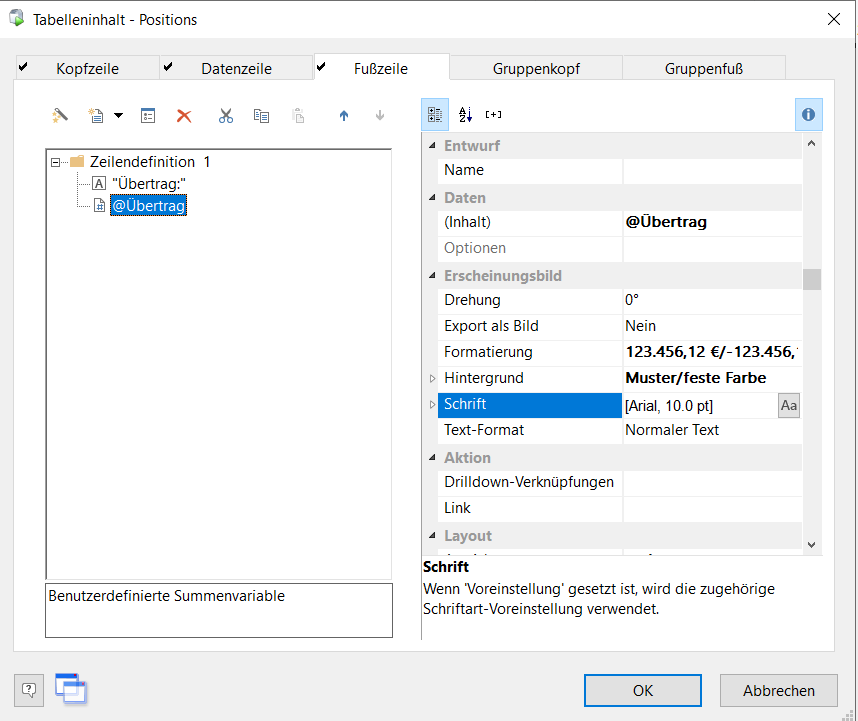858x721 pixels.
Task: Click the application icon in title bar
Action: click(16, 19)
